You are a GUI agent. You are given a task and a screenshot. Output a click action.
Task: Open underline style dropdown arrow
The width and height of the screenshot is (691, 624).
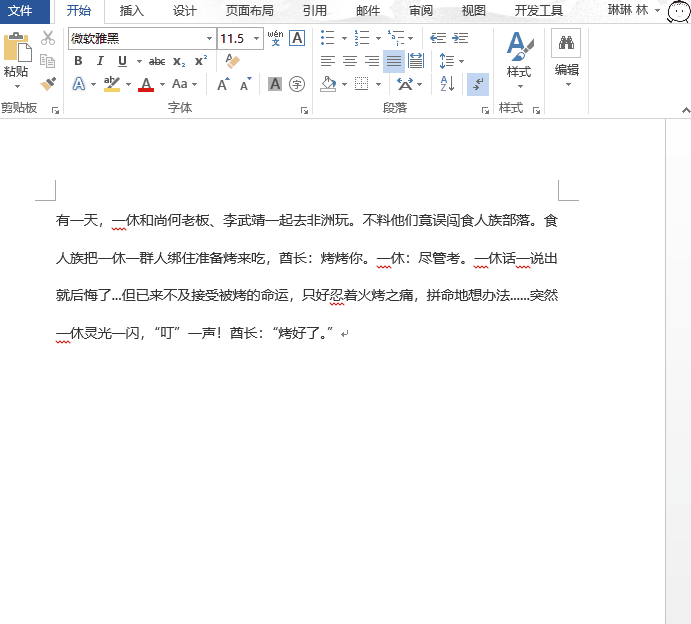pyautogui.click(x=139, y=61)
